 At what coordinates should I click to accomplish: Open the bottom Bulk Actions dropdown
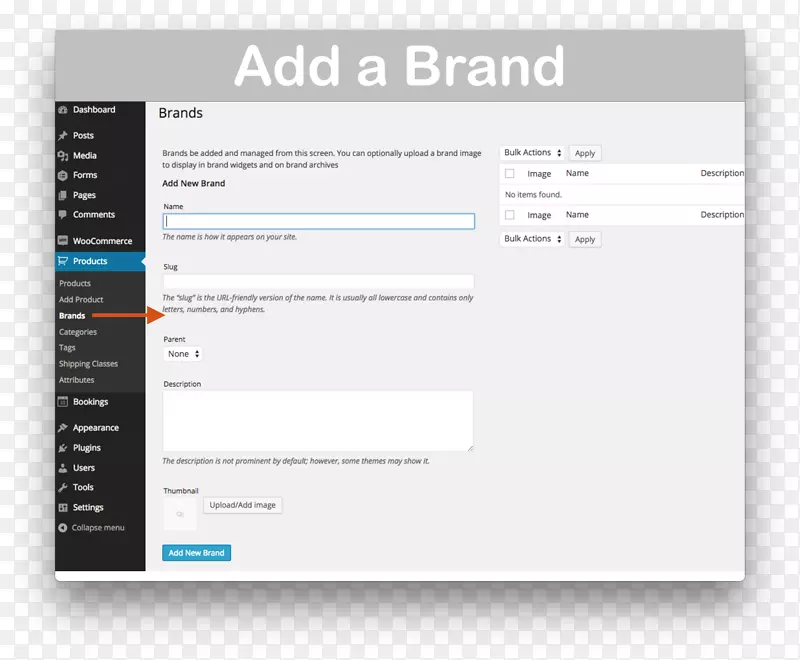coord(532,239)
